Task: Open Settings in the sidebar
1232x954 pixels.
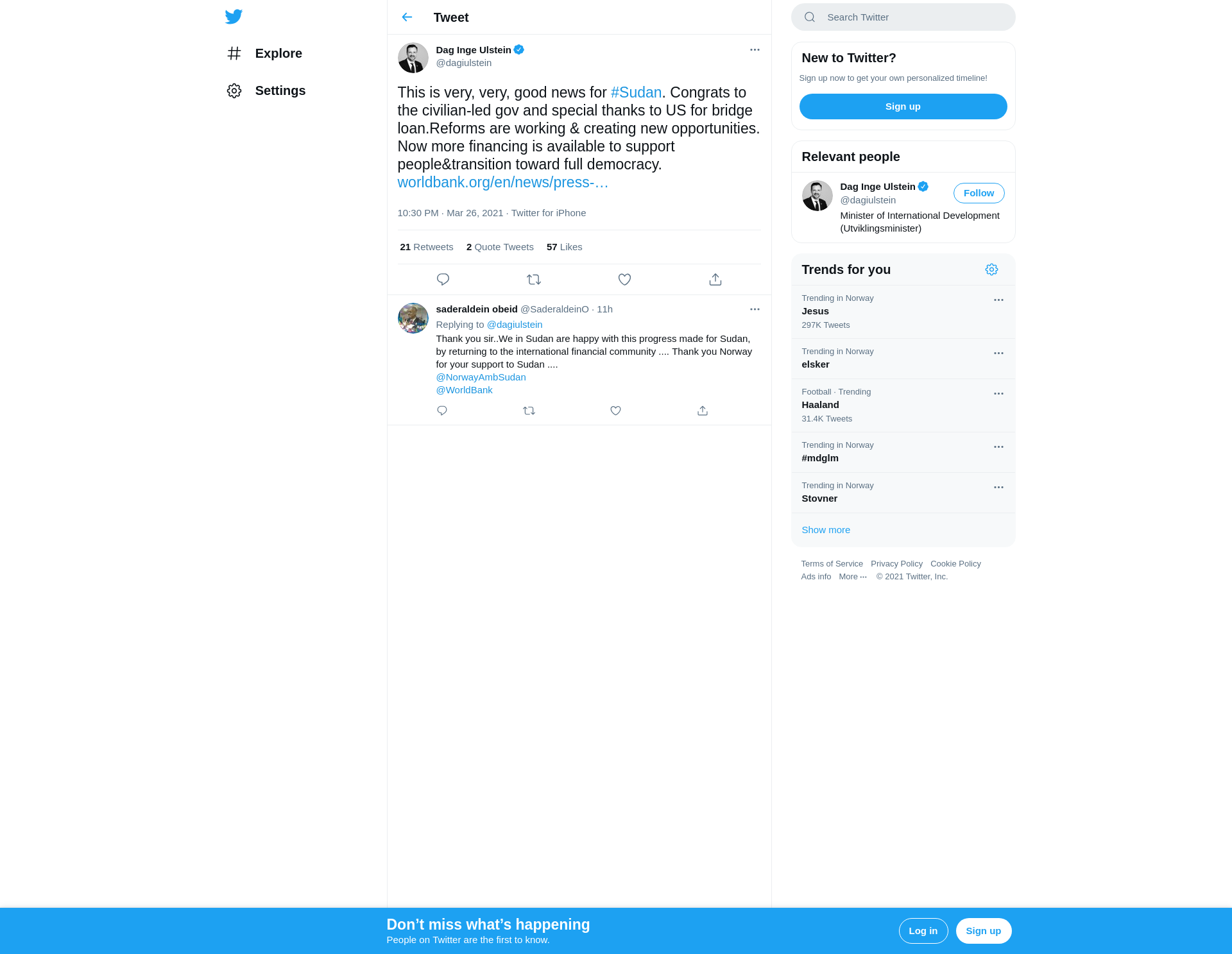Action: point(266,90)
